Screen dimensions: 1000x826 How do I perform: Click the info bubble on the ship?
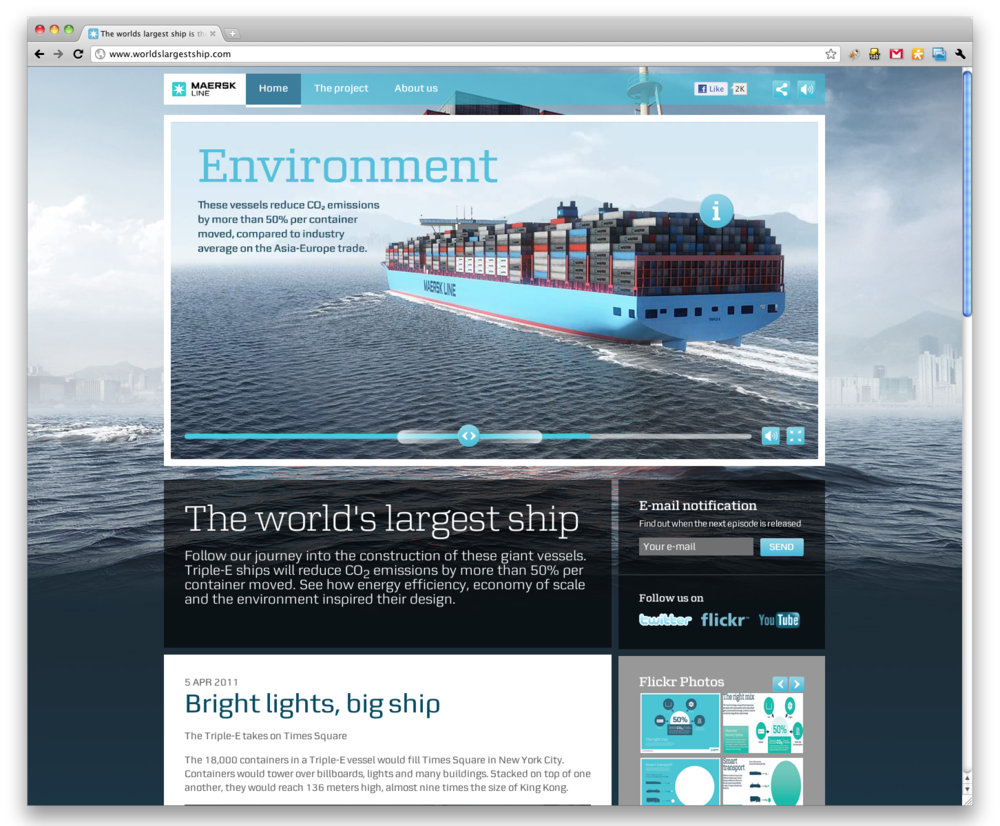click(716, 210)
